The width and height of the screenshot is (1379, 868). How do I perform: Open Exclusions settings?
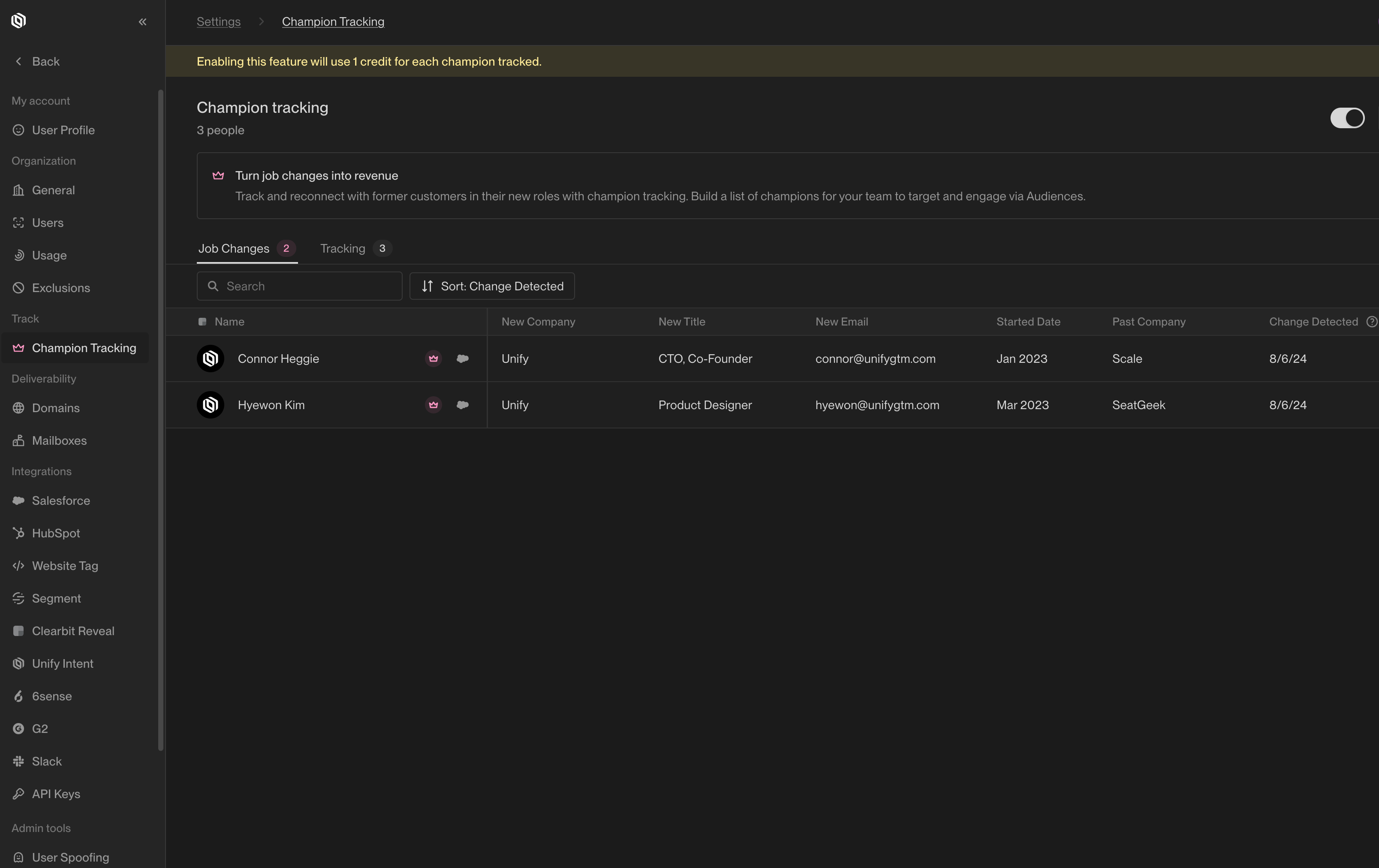coord(75,288)
